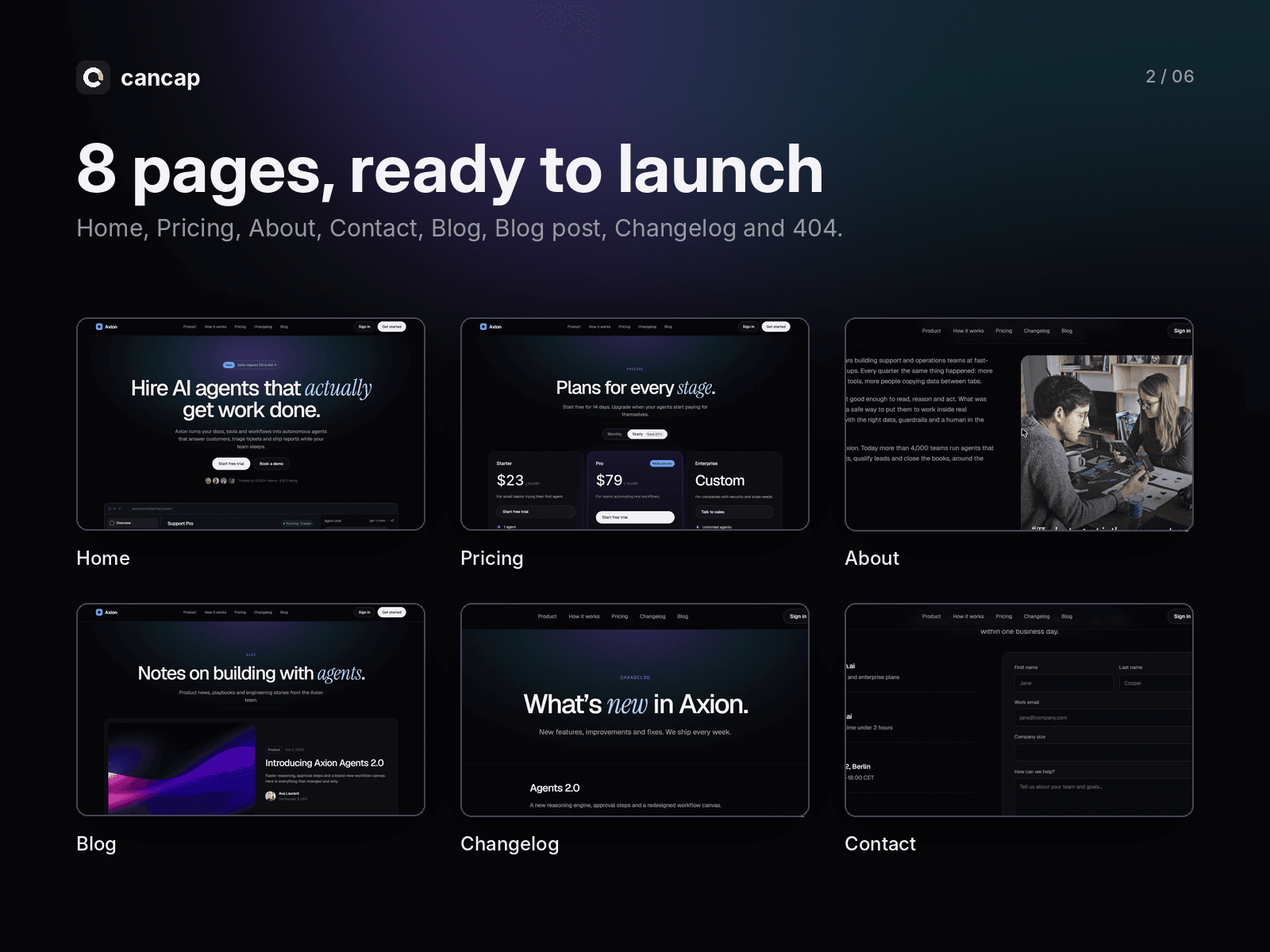The width and height of the screenshot is (1270, 952).
Task: Open the Home page thumbnail
Action: tap(251, 424)
